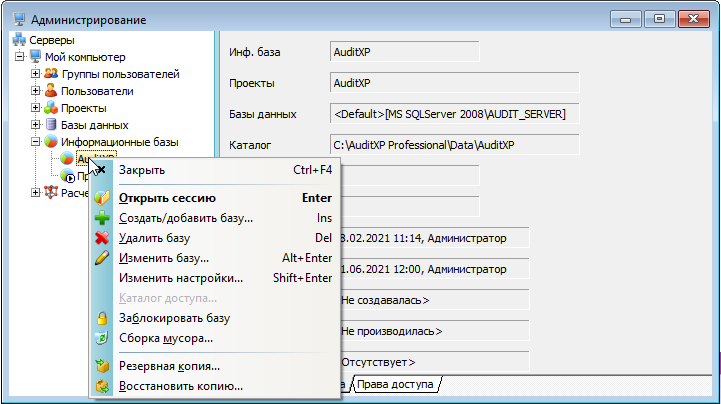
Task: Select Серверы root tree item
Action: [52, 40]
